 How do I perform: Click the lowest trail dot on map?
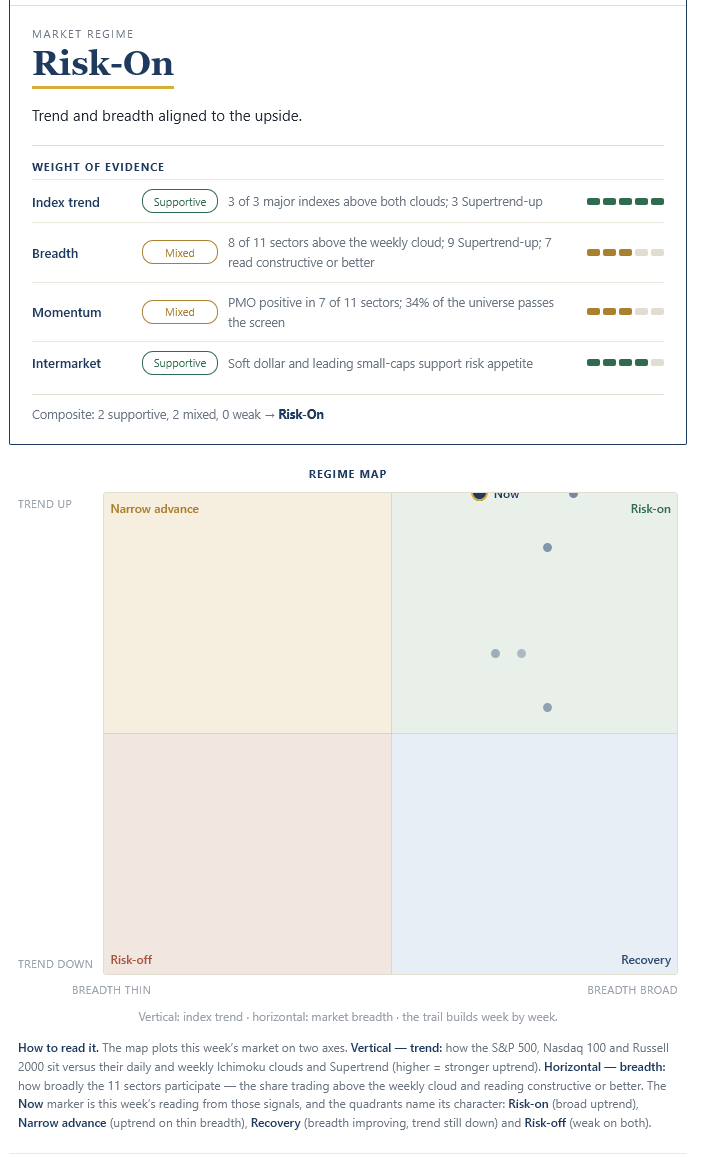[548, 708]
